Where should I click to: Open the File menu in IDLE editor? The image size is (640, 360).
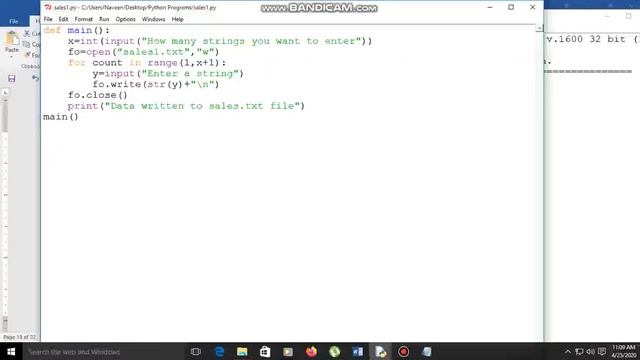coord(48,19)
